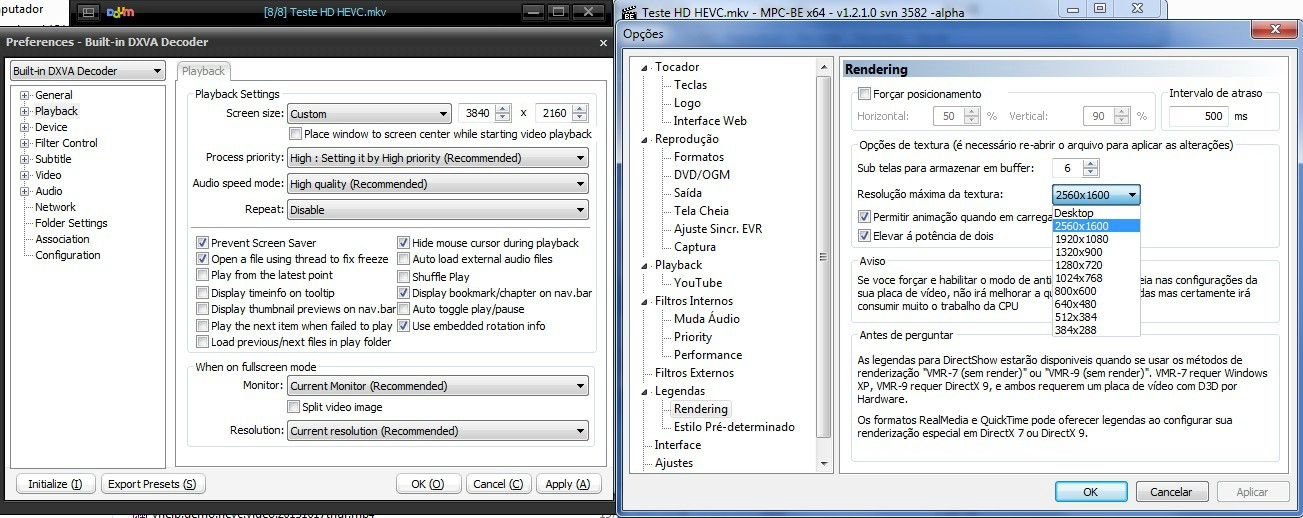Choose 384x288 from the texture resolution list
The image size is (1303, 518).
(x=1096, y=330)
